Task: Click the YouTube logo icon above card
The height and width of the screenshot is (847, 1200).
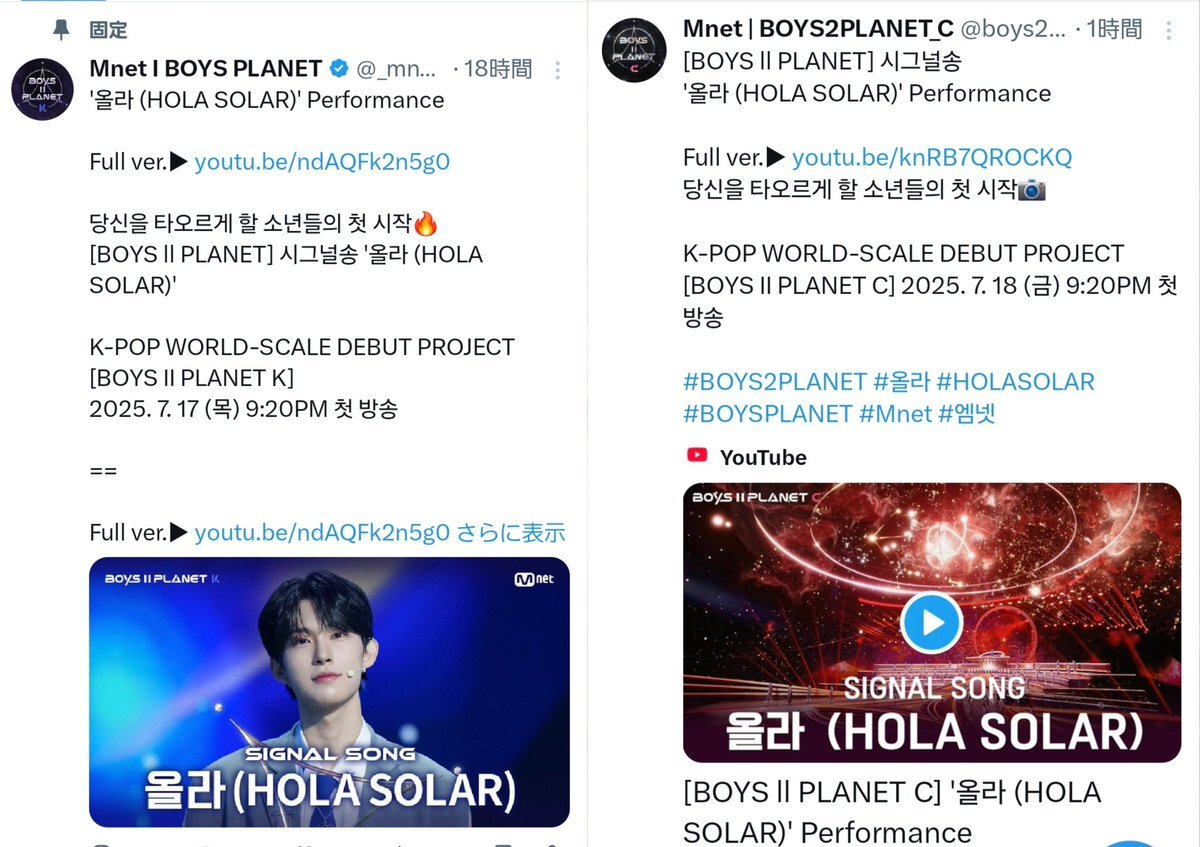Action: [697, 456]
